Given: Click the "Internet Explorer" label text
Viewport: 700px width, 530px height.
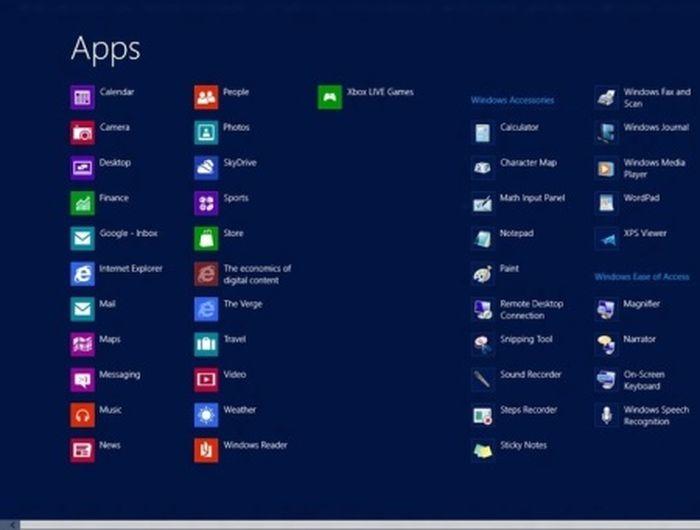Looking at the screenshot, I should point(131,268).
